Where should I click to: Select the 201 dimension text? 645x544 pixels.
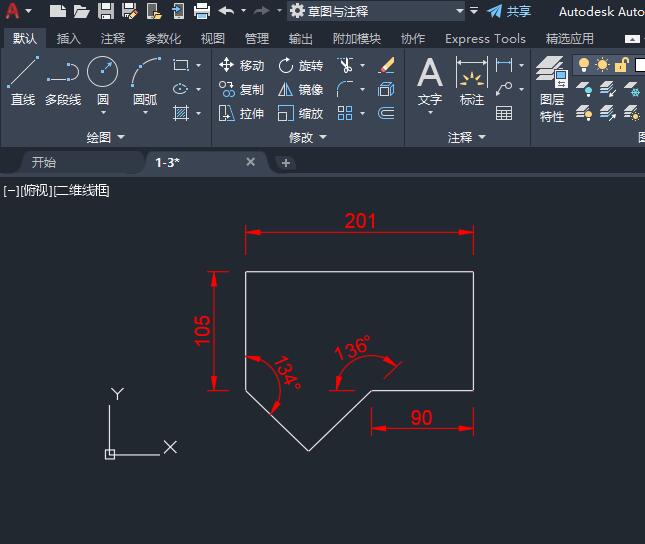[x=360, y=221]
